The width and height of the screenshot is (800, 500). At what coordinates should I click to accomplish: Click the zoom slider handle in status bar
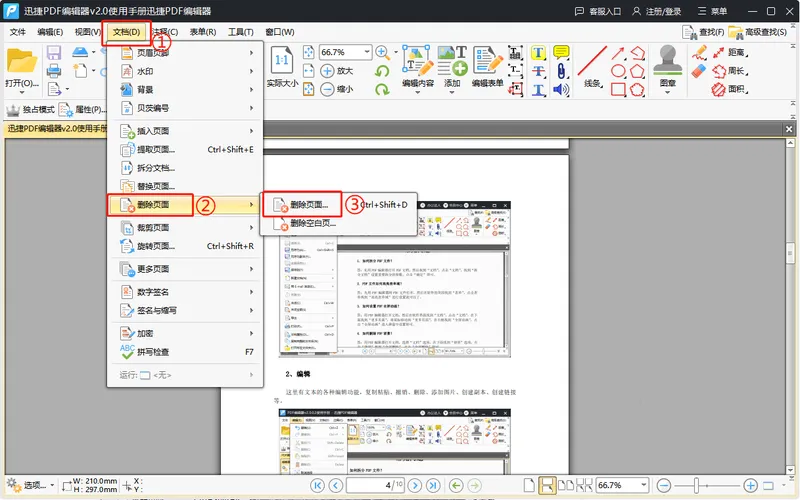pyautogui.click(x=696, y=485)
